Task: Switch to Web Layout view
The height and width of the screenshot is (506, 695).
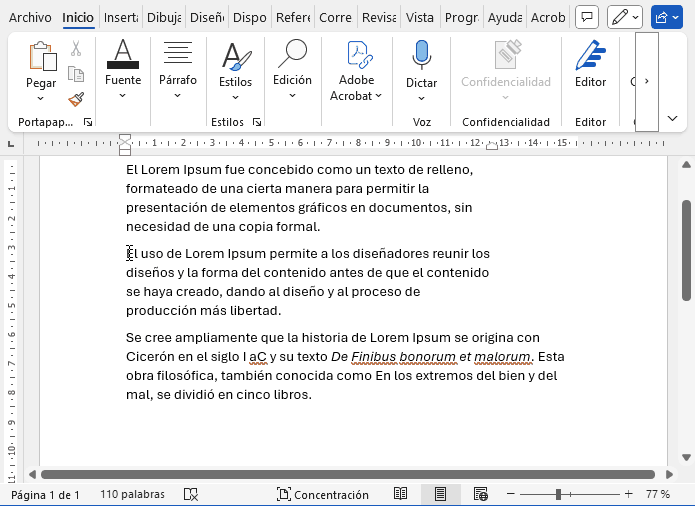Action: coord(481,494)
